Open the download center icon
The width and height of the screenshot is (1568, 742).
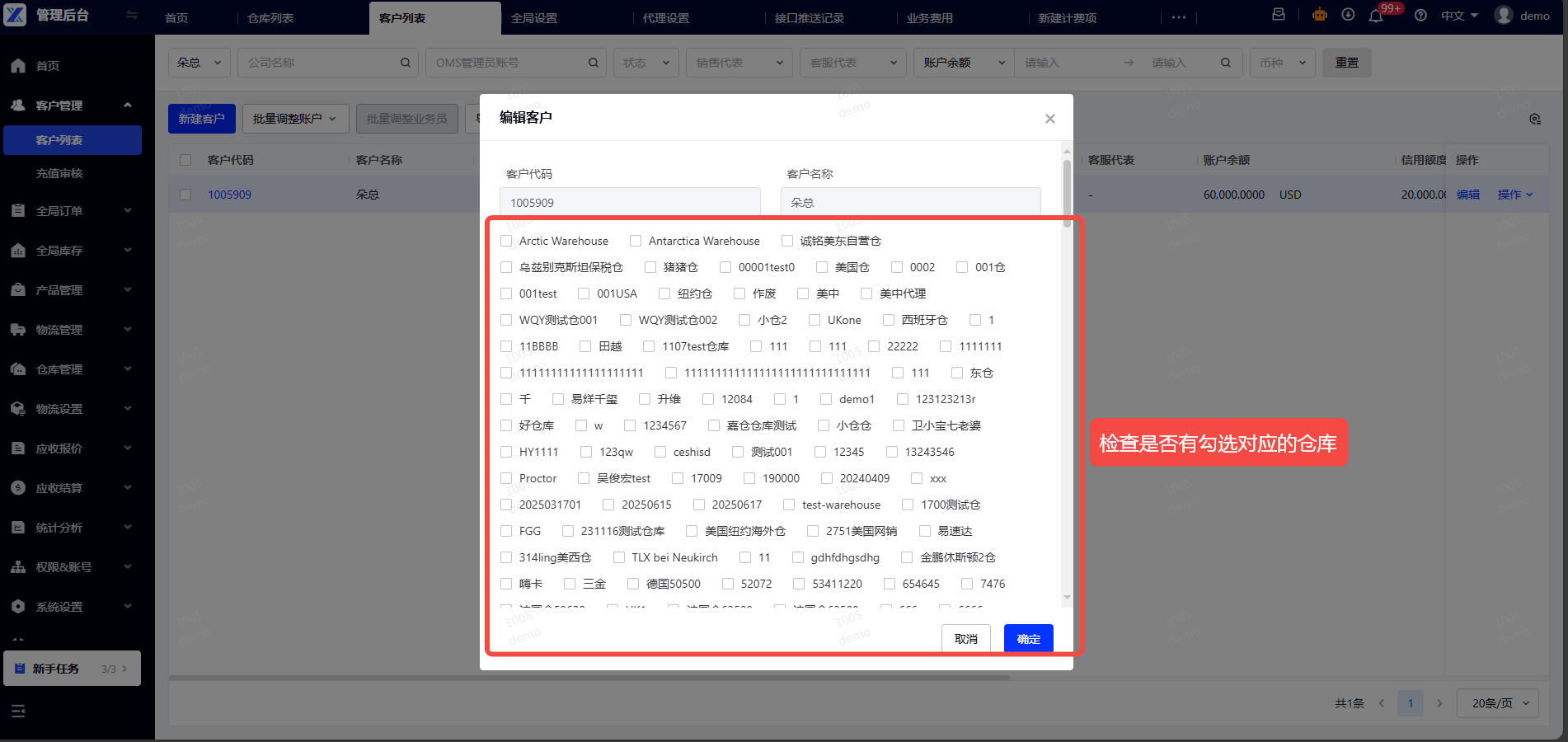point(1348,15)
